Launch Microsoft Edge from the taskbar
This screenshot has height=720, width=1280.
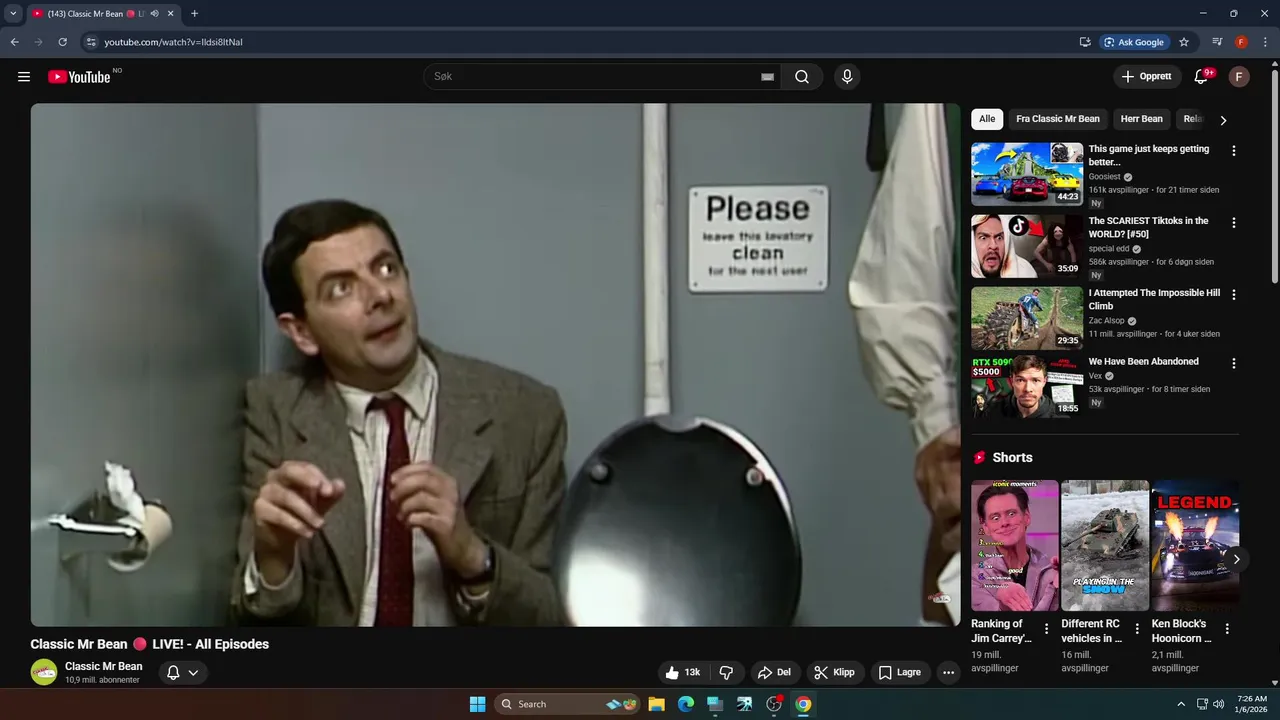click(x=685, y=704)
